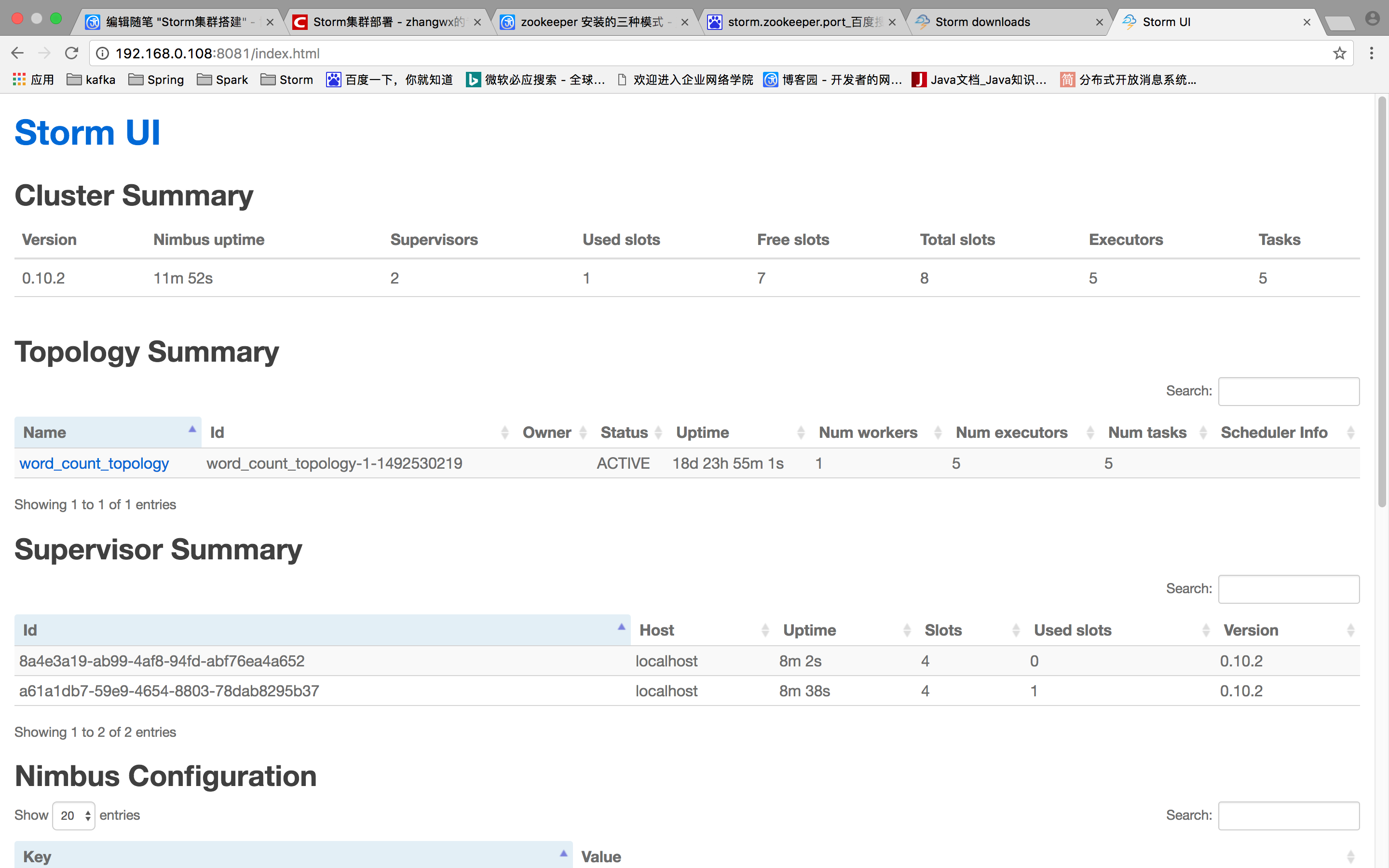Open the kafka bookmarks folder

pos(91,80)
